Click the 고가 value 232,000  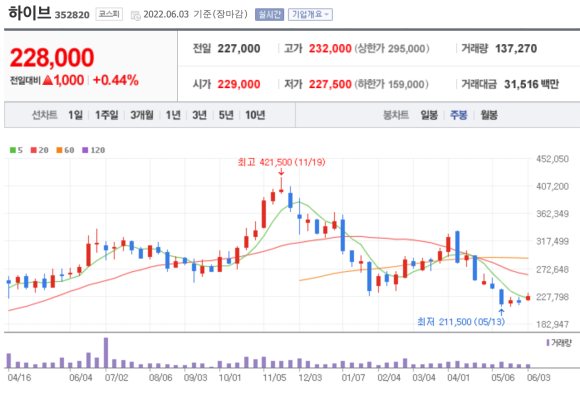pos(330,48)
